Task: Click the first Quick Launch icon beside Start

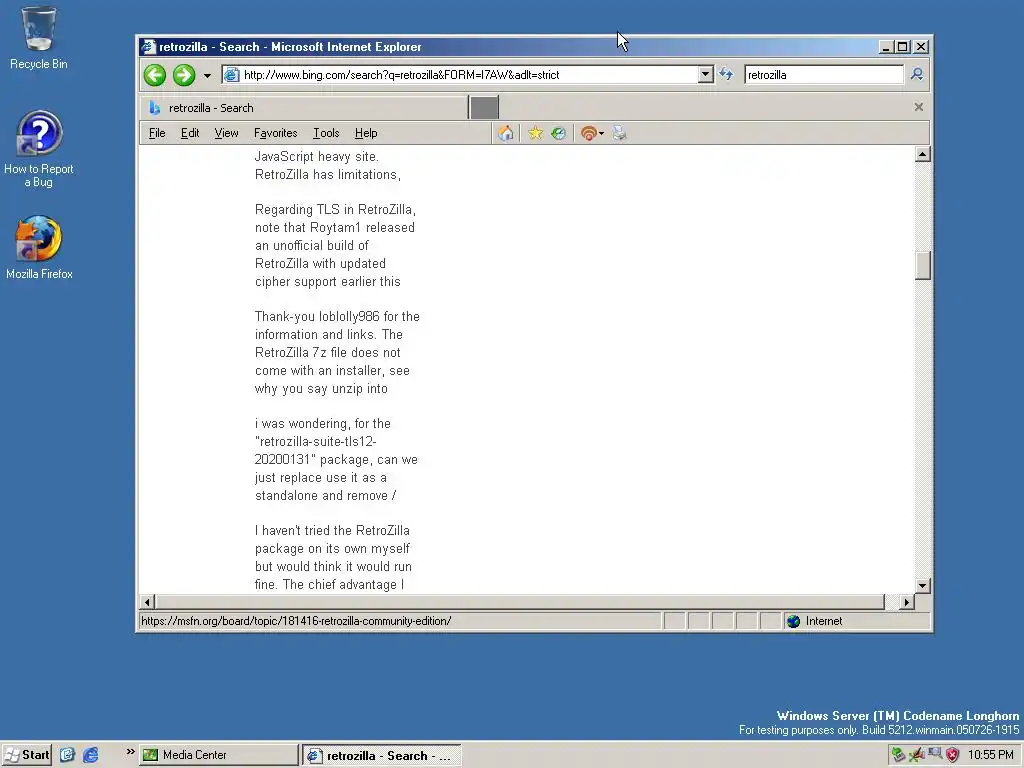Action: [x=67, y=755]
